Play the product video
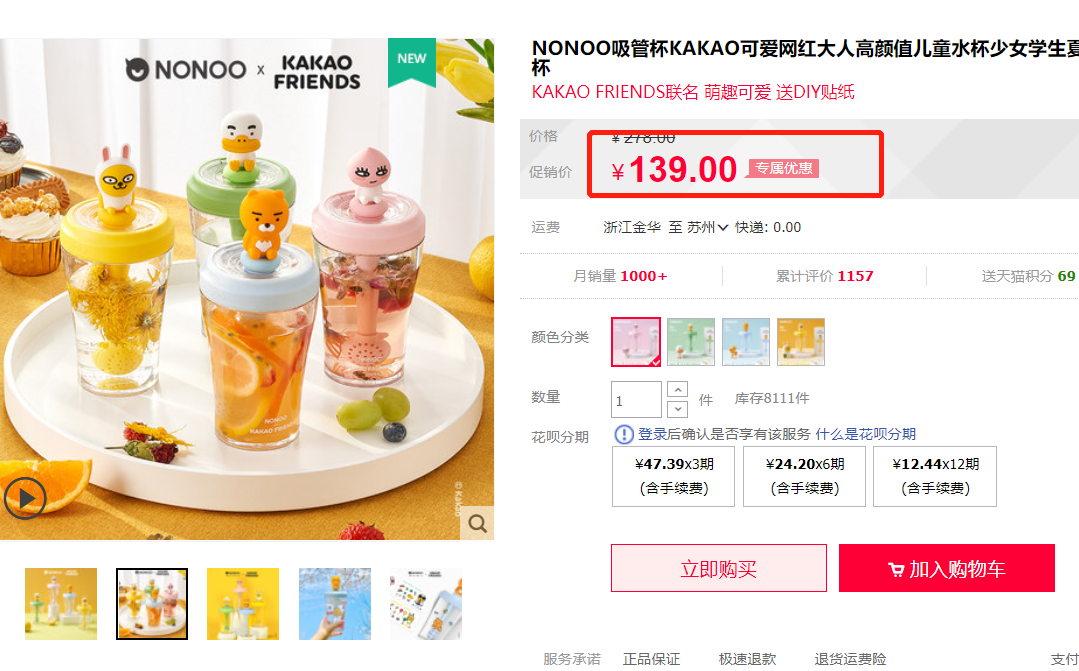 tap(25, 498)
